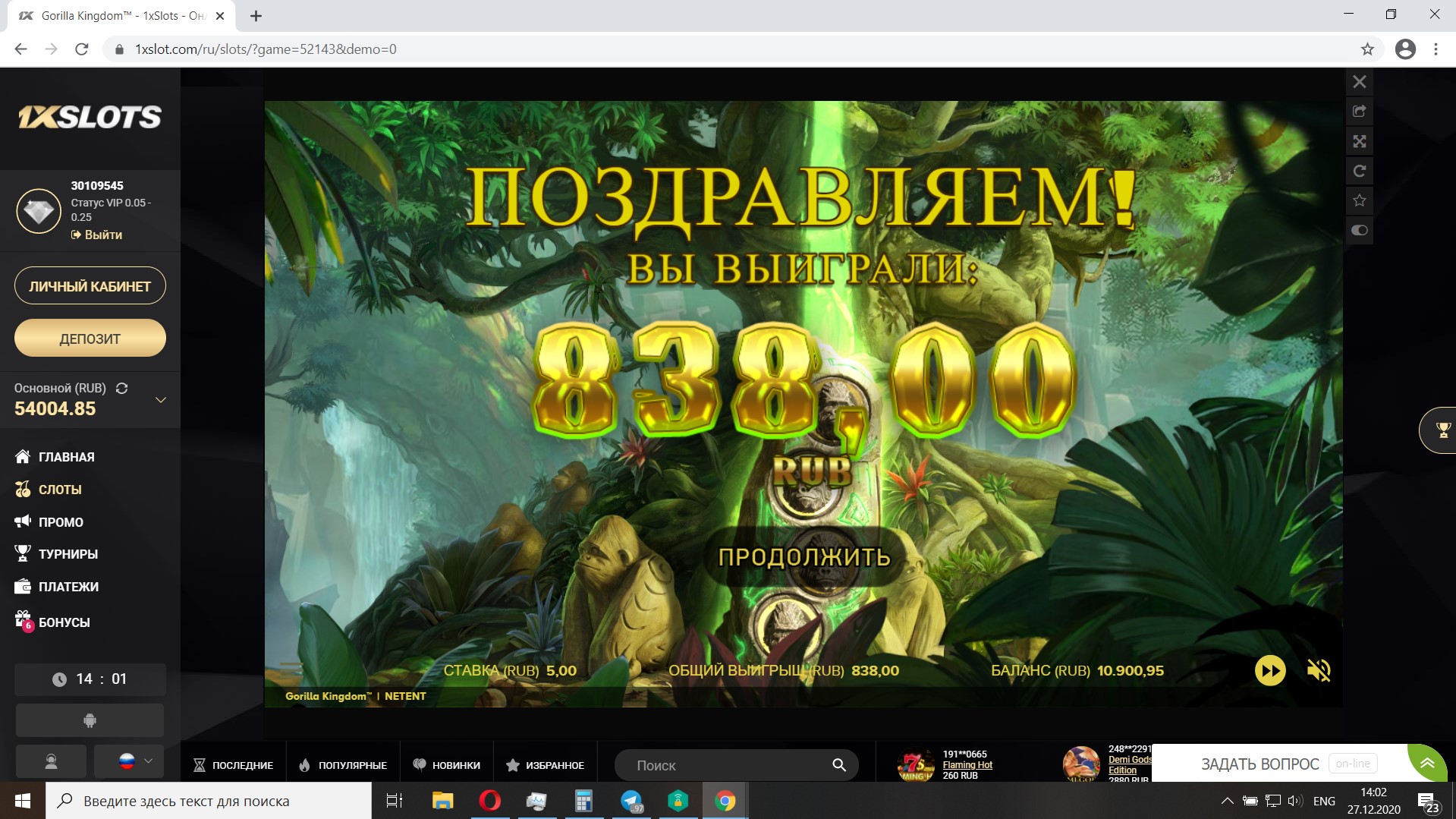Click the Android app download icon
Screen dimensions: 1456x819
pos(90,720)
